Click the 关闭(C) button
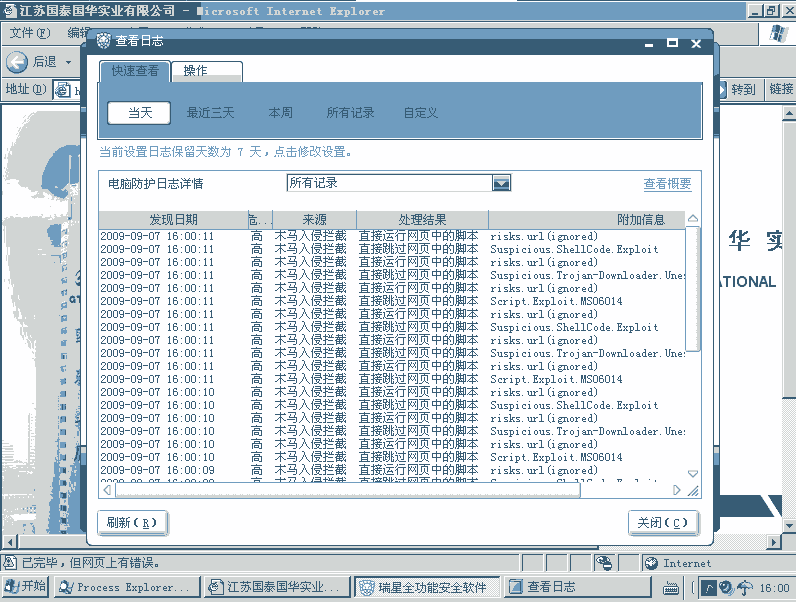This screenshot has width=796, height=602. (x=663, y=523)
